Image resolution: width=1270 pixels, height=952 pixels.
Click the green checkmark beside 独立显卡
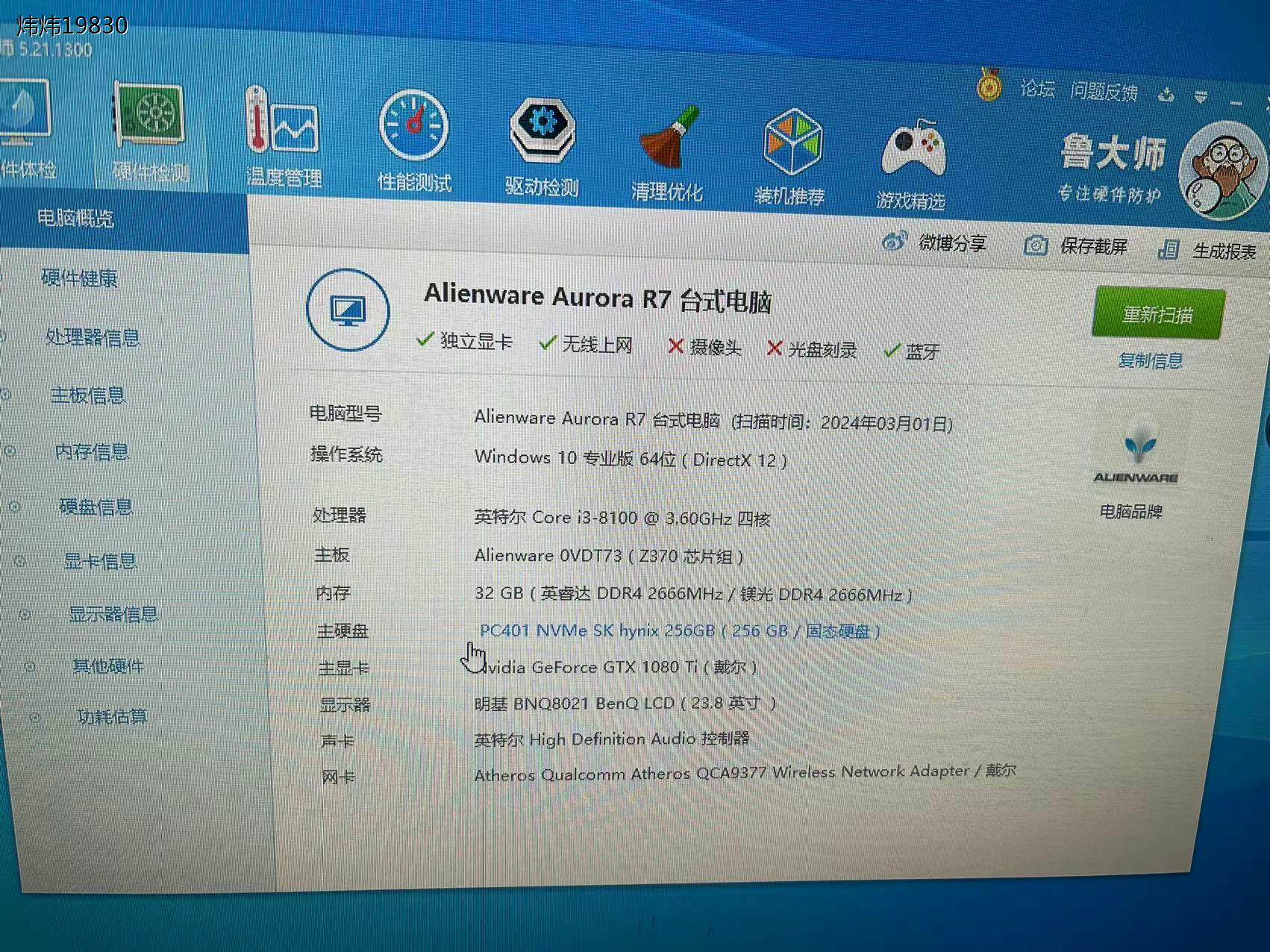coord(426,339)
